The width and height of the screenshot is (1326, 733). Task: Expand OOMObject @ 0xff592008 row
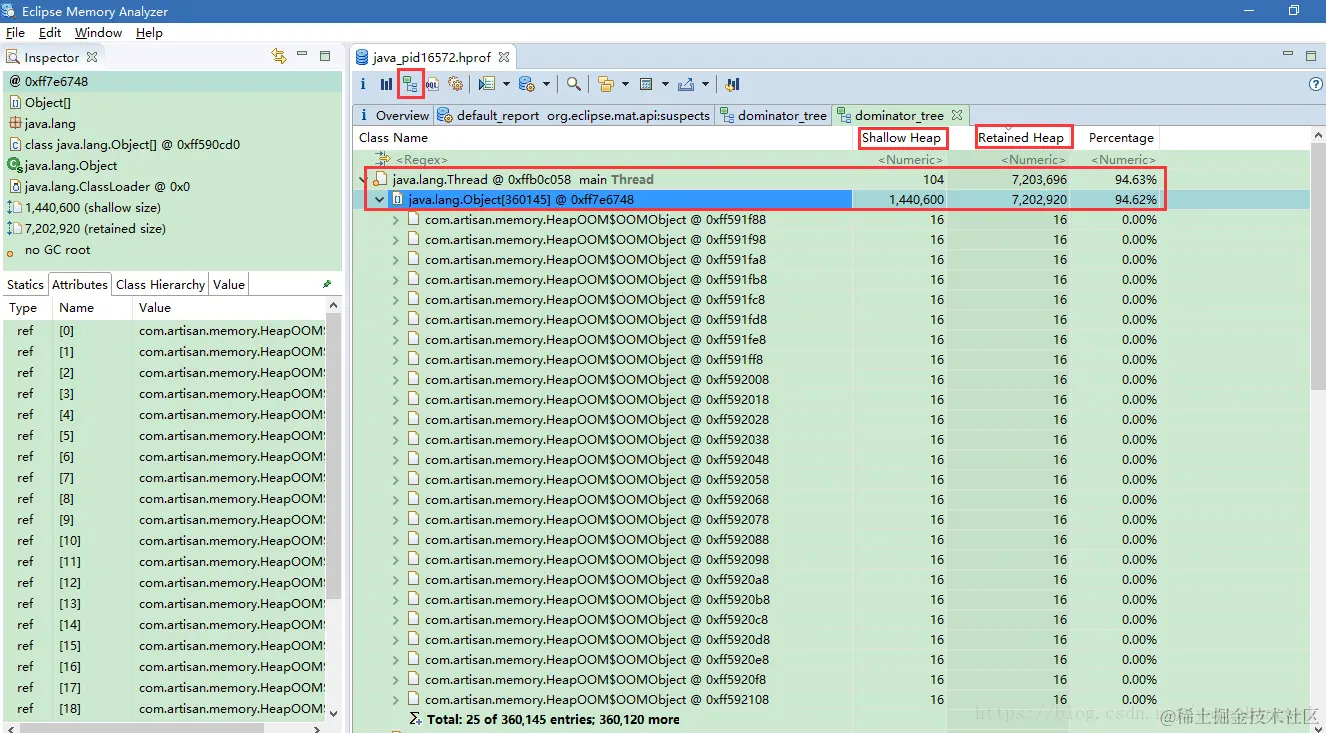pyautogui.click(x=396, y=380)
